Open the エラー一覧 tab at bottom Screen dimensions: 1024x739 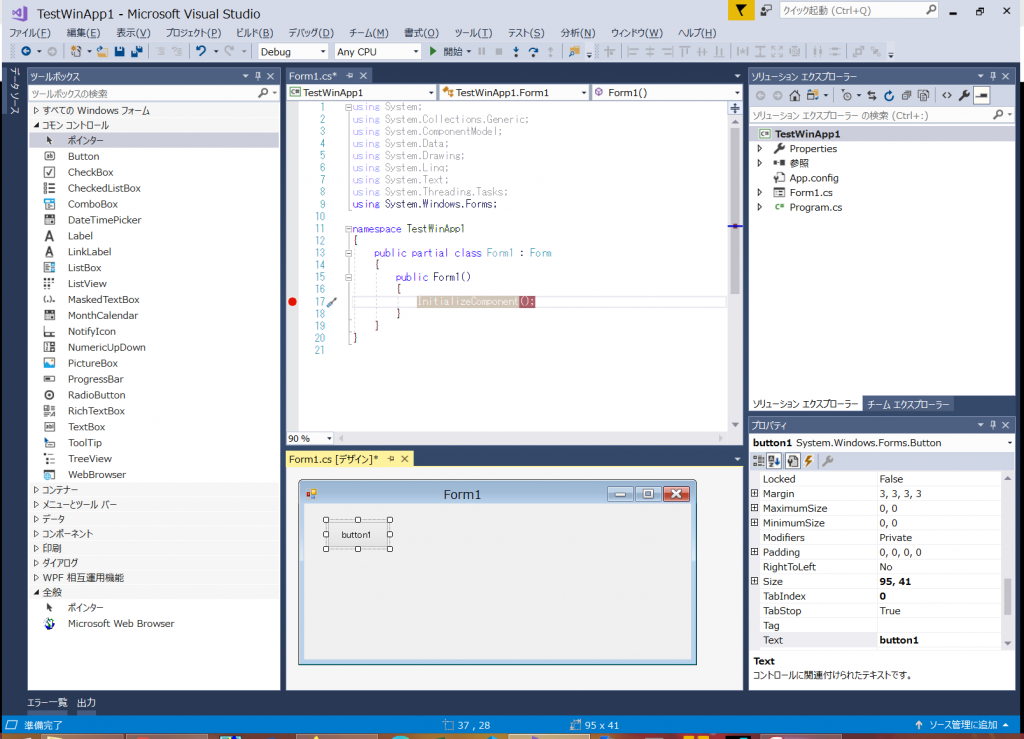(x=47, y=702)
